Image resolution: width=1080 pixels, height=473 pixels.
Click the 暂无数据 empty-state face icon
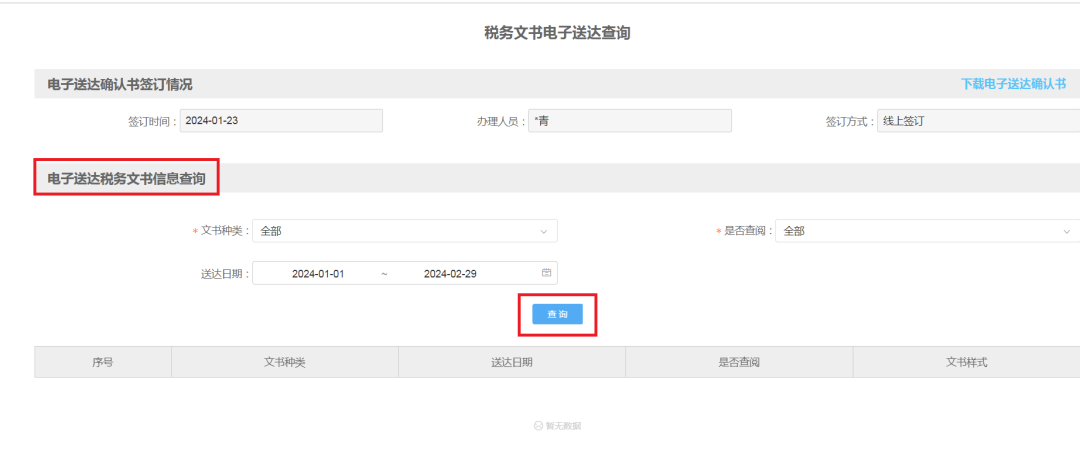pyautogui.click(x=538, y=426)
